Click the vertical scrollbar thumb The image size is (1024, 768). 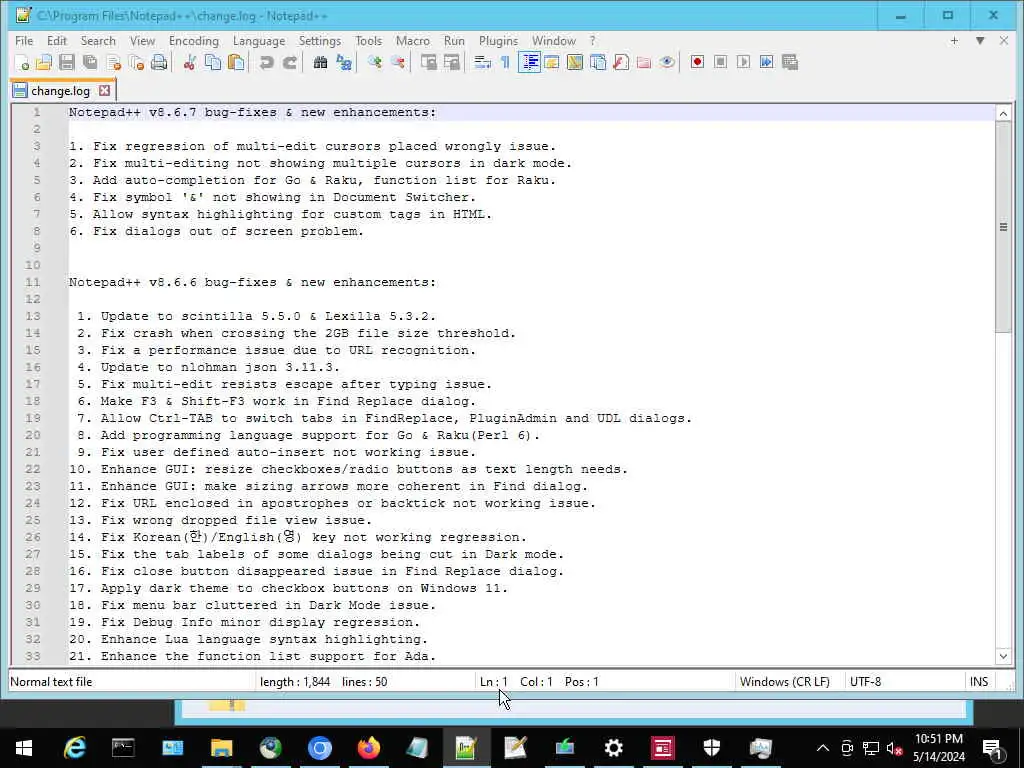[1003, 227]
